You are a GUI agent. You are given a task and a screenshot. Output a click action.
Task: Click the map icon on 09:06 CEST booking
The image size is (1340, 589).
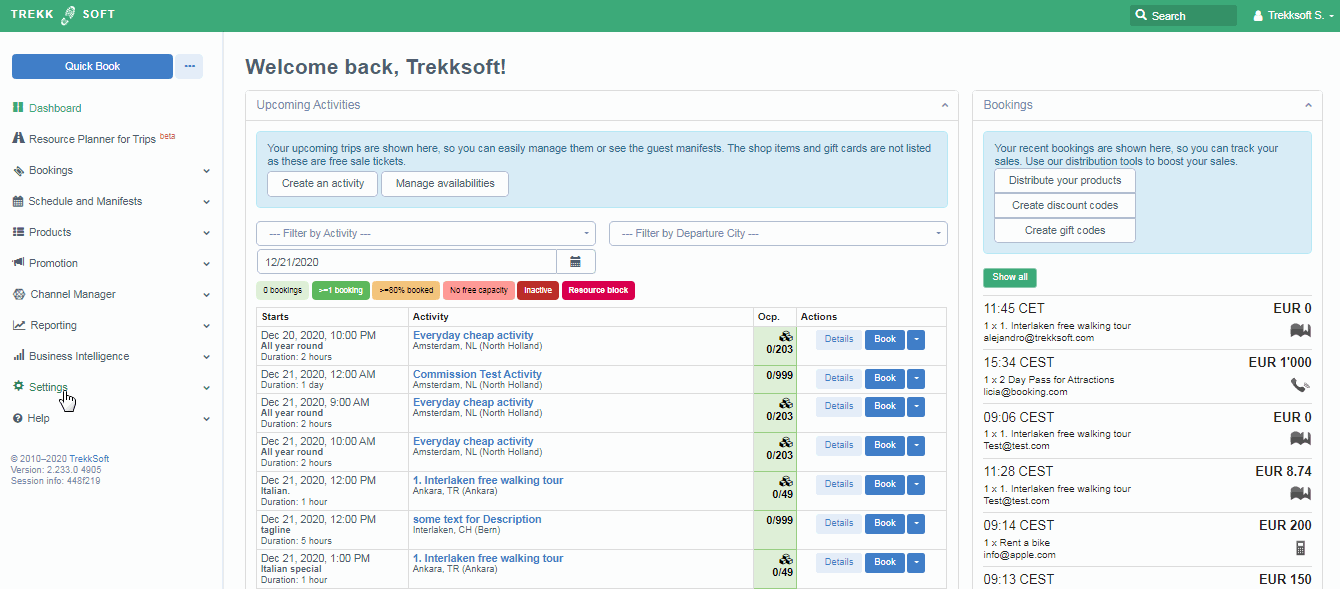coord(1300,439)
